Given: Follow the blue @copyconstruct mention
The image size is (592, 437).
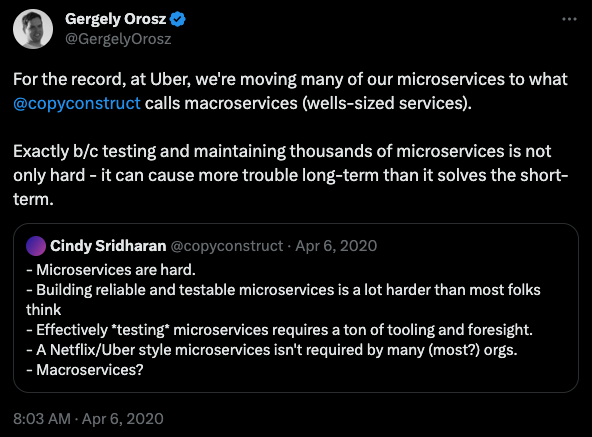Looking at the screenshot, I should 77,103.
